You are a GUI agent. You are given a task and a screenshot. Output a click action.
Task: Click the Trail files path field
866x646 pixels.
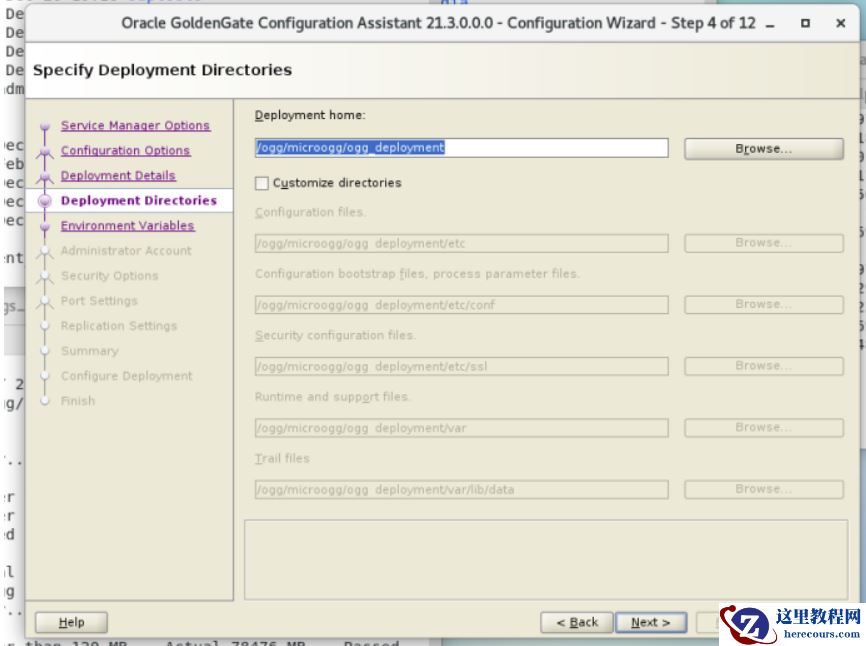[x=461, y=490]
